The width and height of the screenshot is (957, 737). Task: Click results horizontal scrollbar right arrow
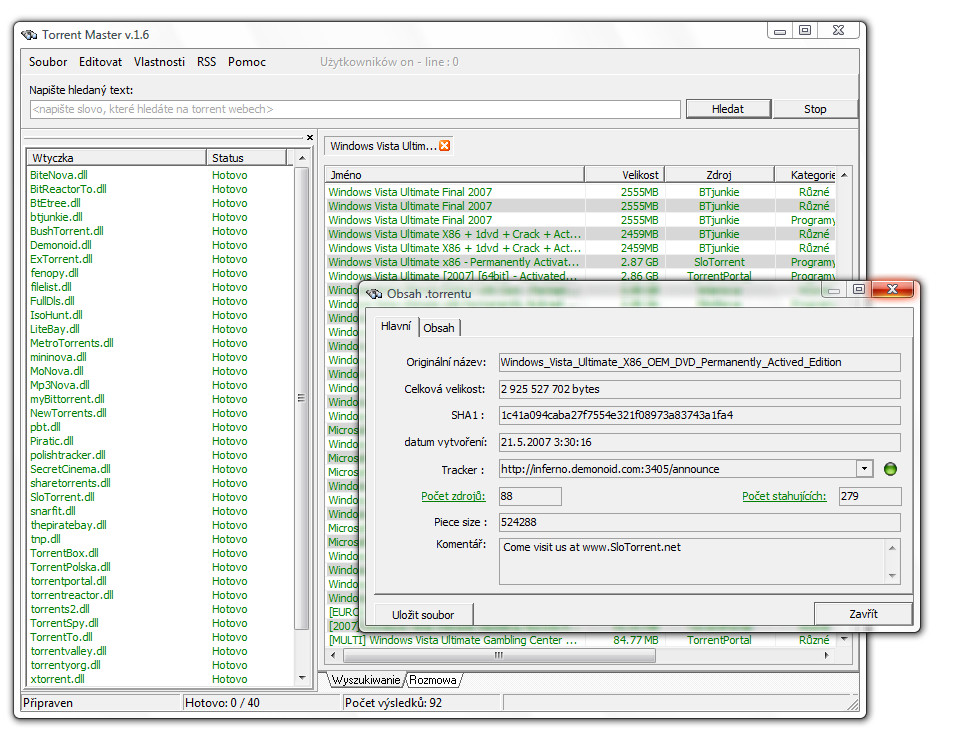(x=826, y=655)
